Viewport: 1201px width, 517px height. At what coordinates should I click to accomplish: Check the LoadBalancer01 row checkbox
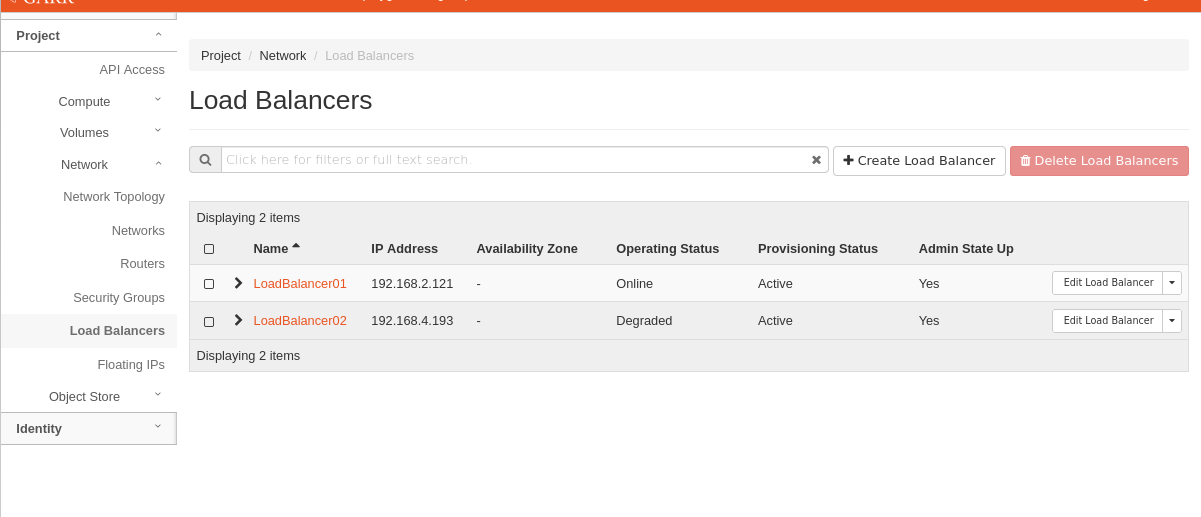click(209, 284)
